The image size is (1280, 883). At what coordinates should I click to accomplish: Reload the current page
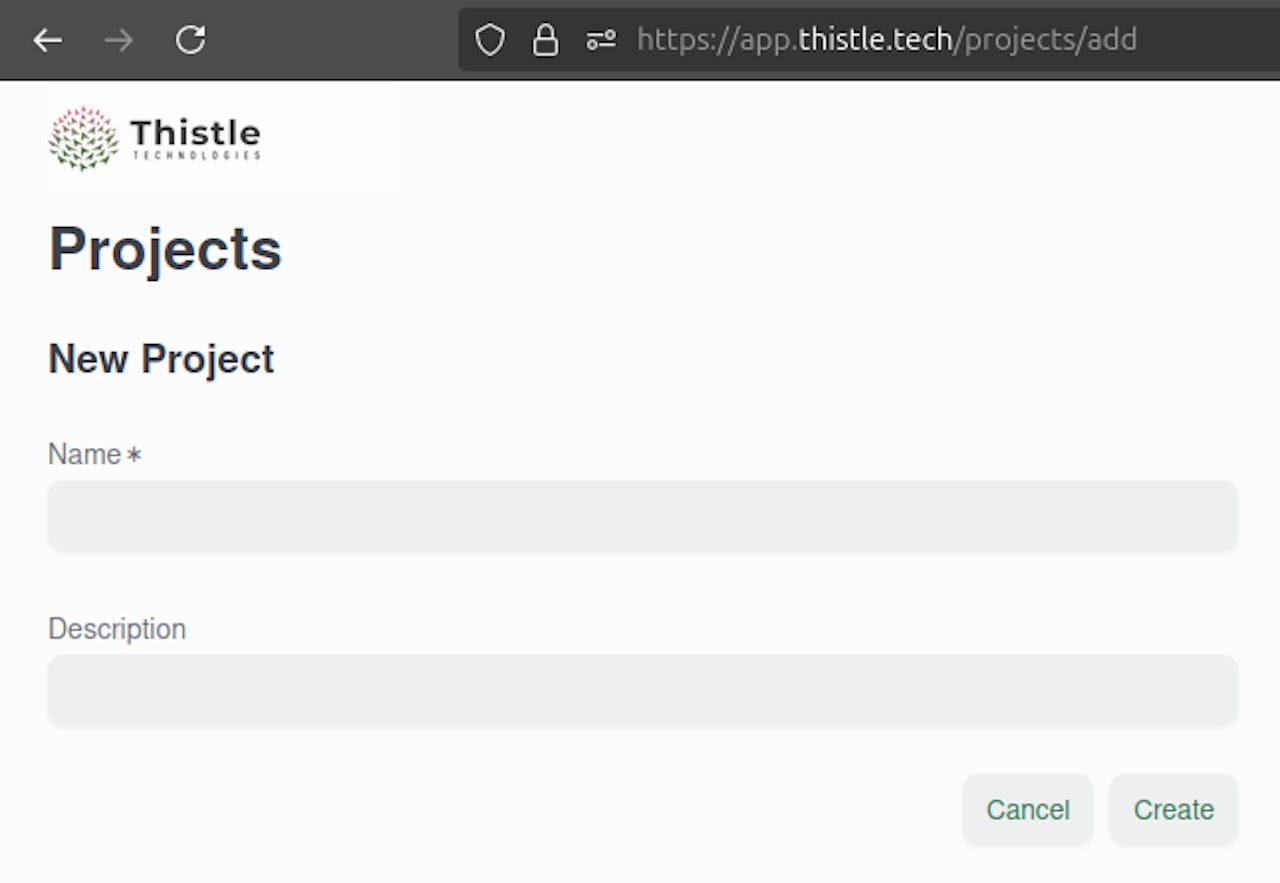[x=190, y=40]
